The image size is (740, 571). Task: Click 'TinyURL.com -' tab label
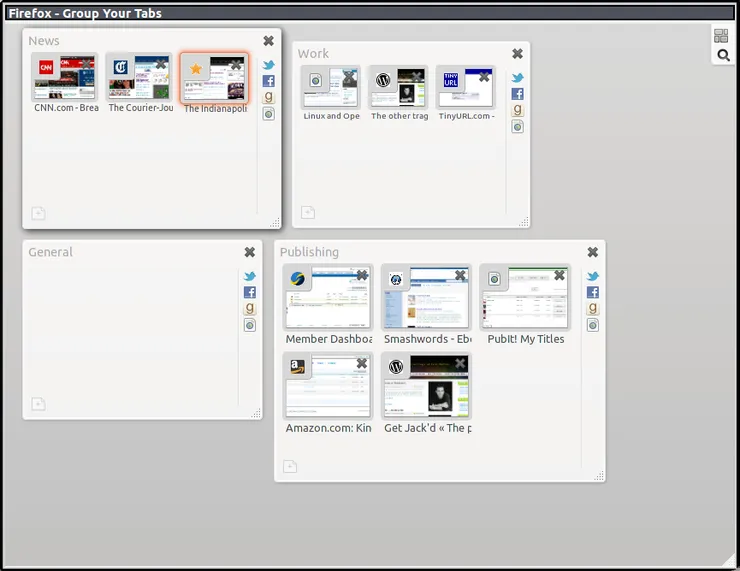[467, 116]
